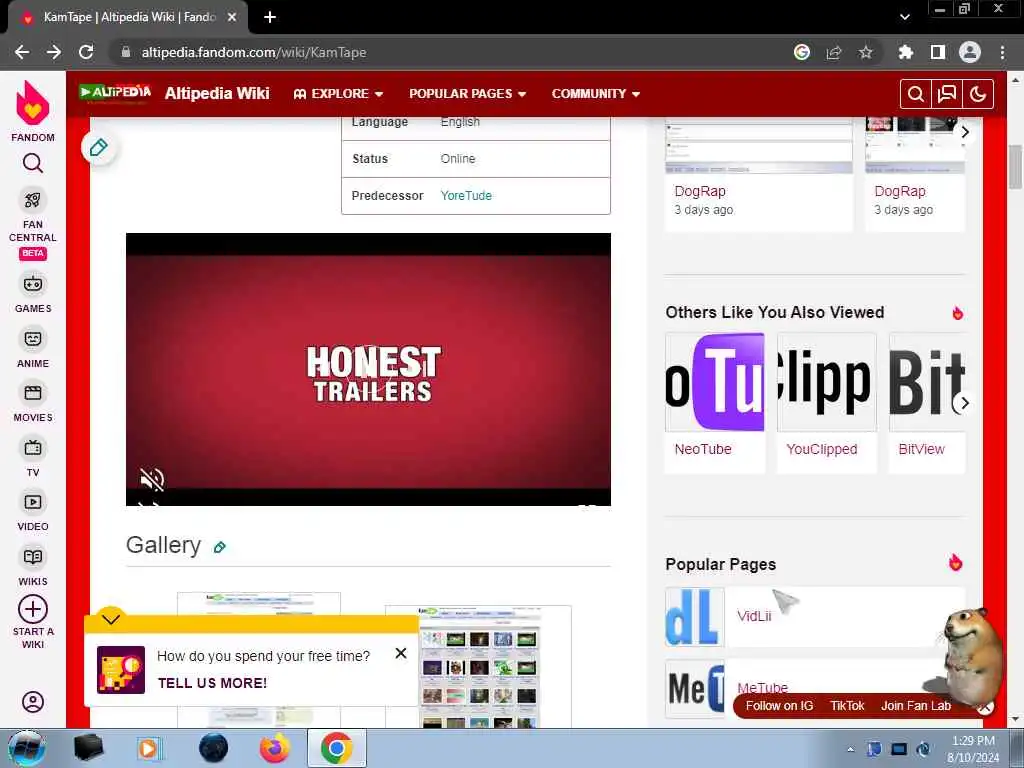Expand the Popular Pages dropdown menu
This screenshot has width=1024, height=768.
pos(468,94)
